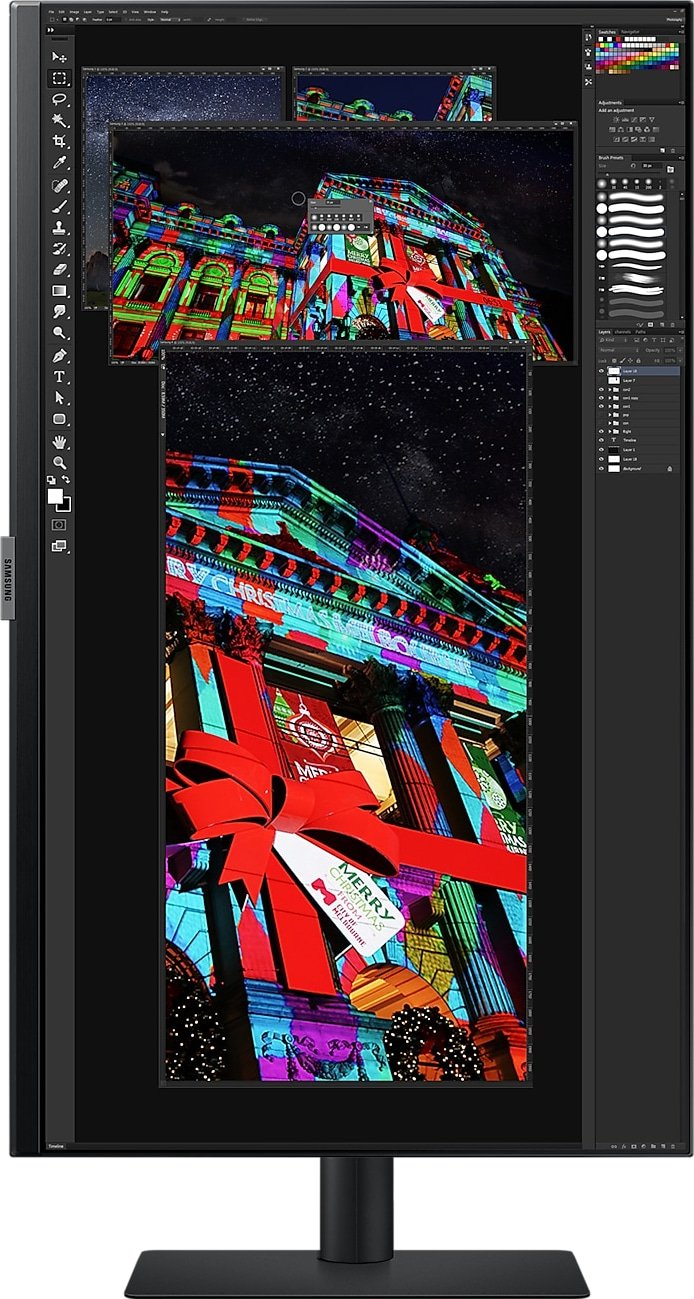This screenshot has height=1299, width=694.
Task: Switch to the Navigator tab
Action: (x=630, y=32)
